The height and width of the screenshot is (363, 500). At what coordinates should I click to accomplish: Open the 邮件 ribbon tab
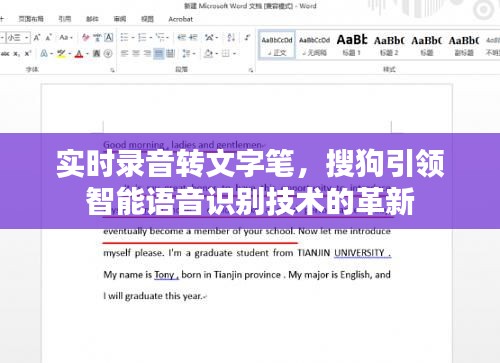pyautogui.click(x=92, y=19)
